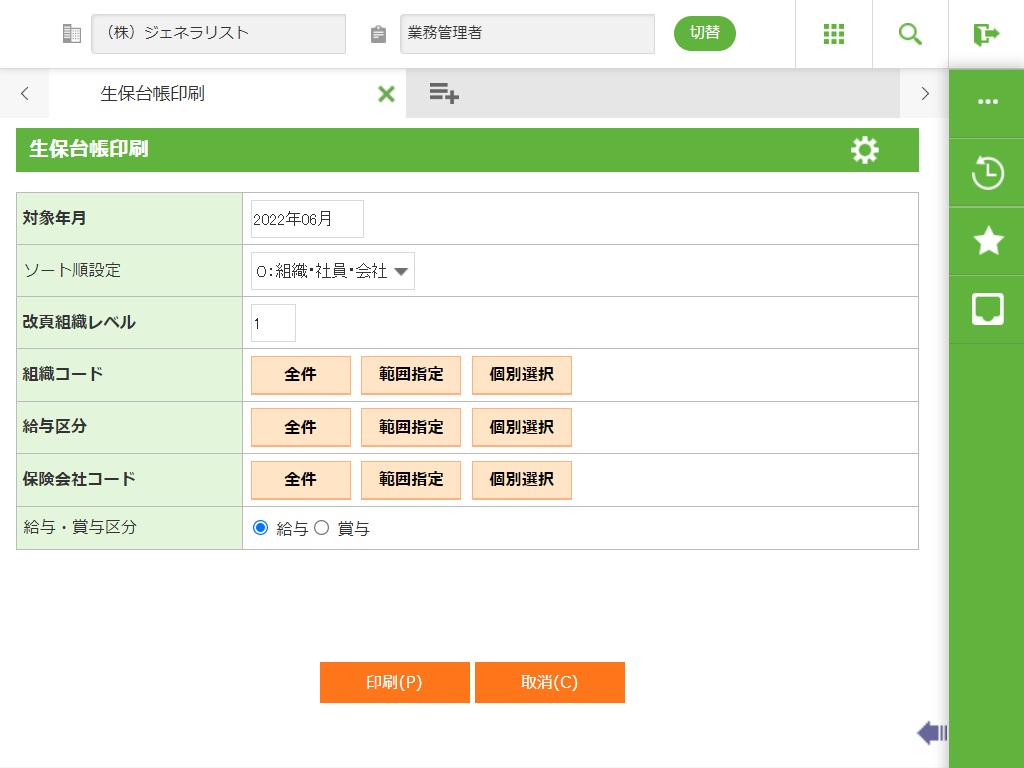This screenshot has width=1024, height=768.
Task: Click the 対象年月 input field
Action: coord(307,219)
